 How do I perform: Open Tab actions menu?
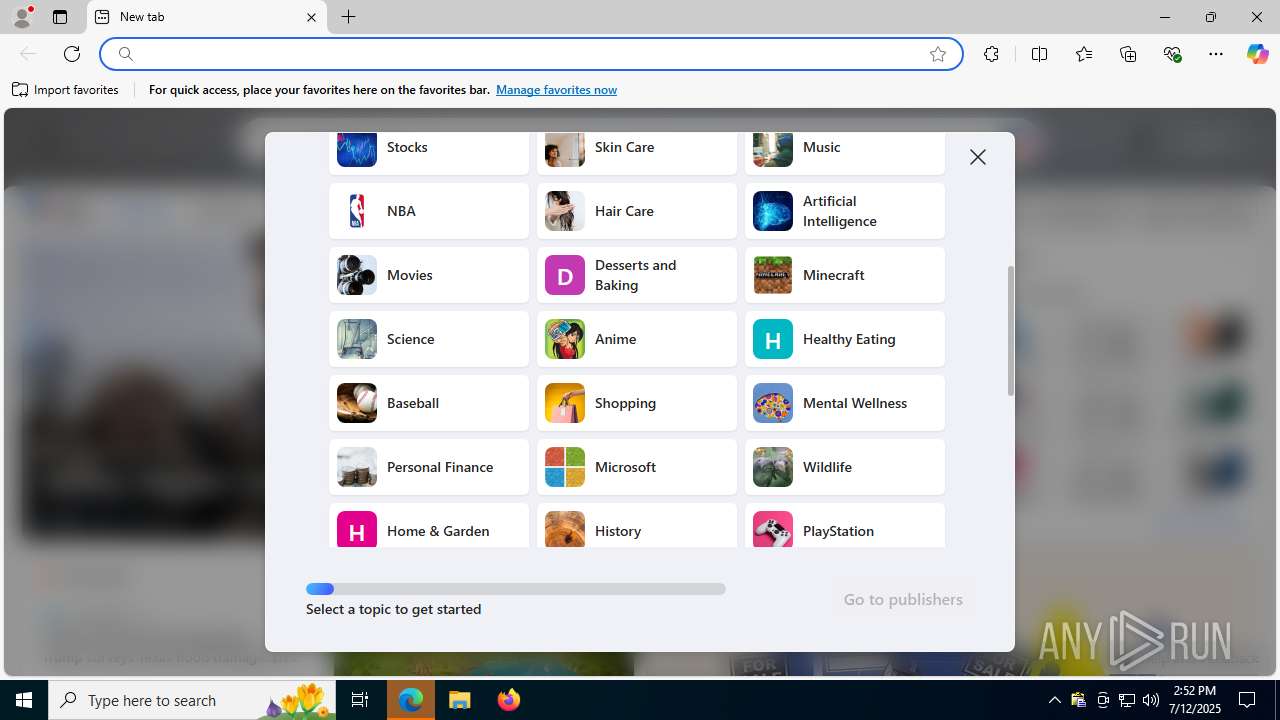click(60, 17)
